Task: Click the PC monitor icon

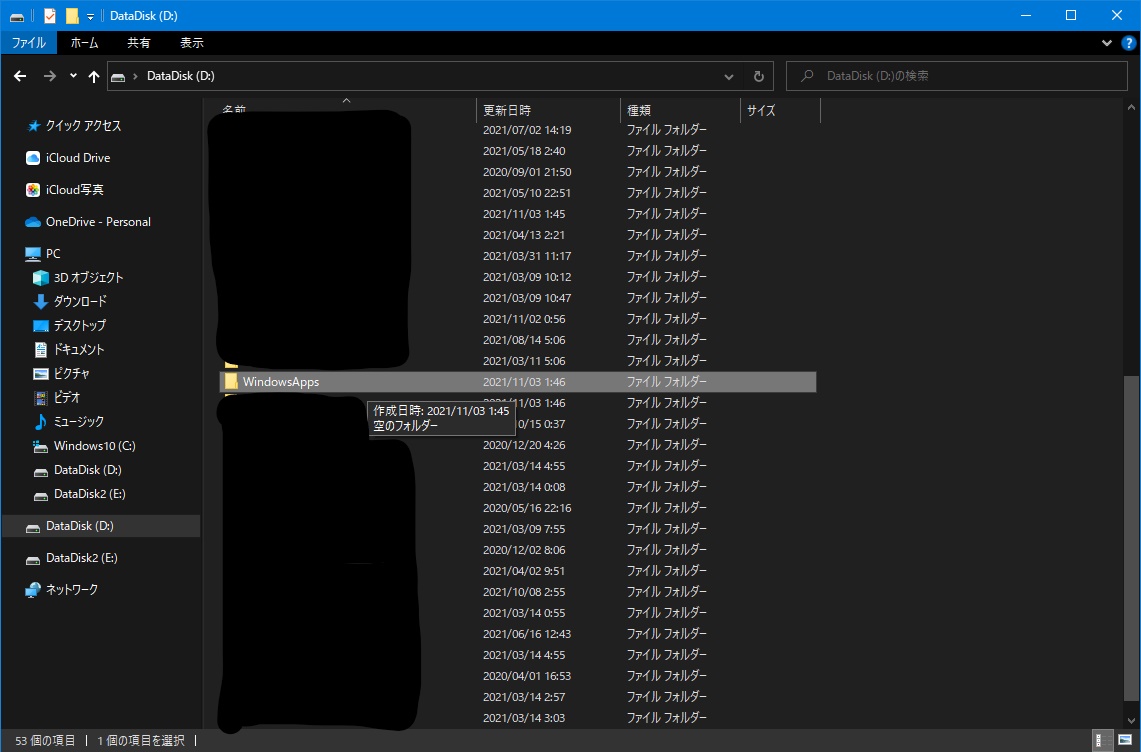Action: pos(33,254)
